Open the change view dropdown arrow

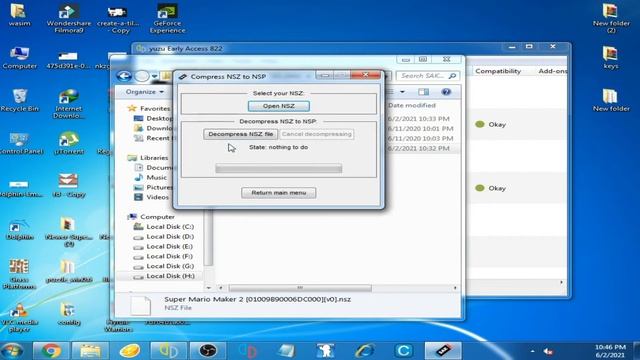pos(402,92)
